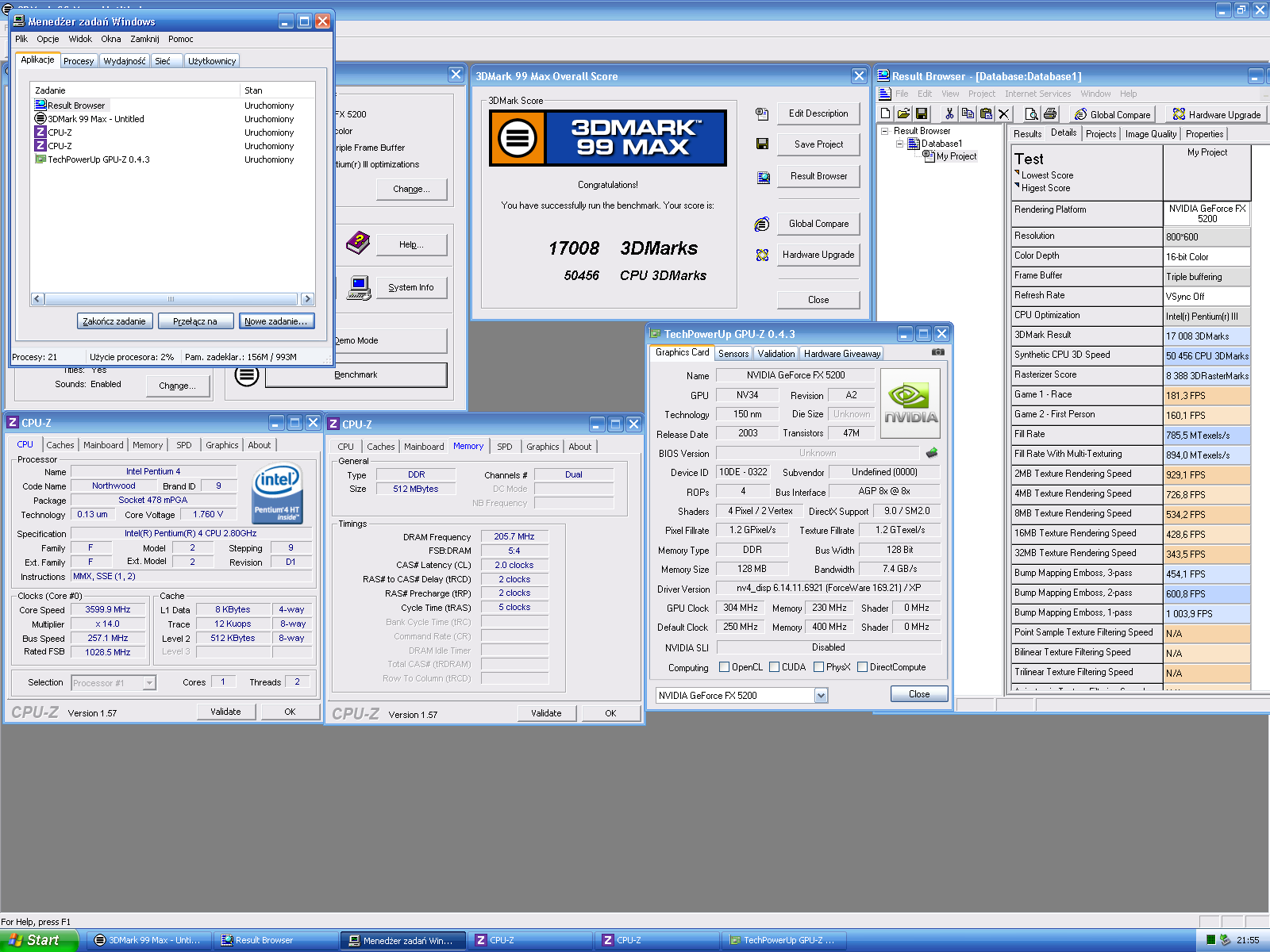Click the horizontal scrollbar in Task Manager list
Image resolution: width=1270 pixels, height=952 pixels.
(x=171, y=299)
